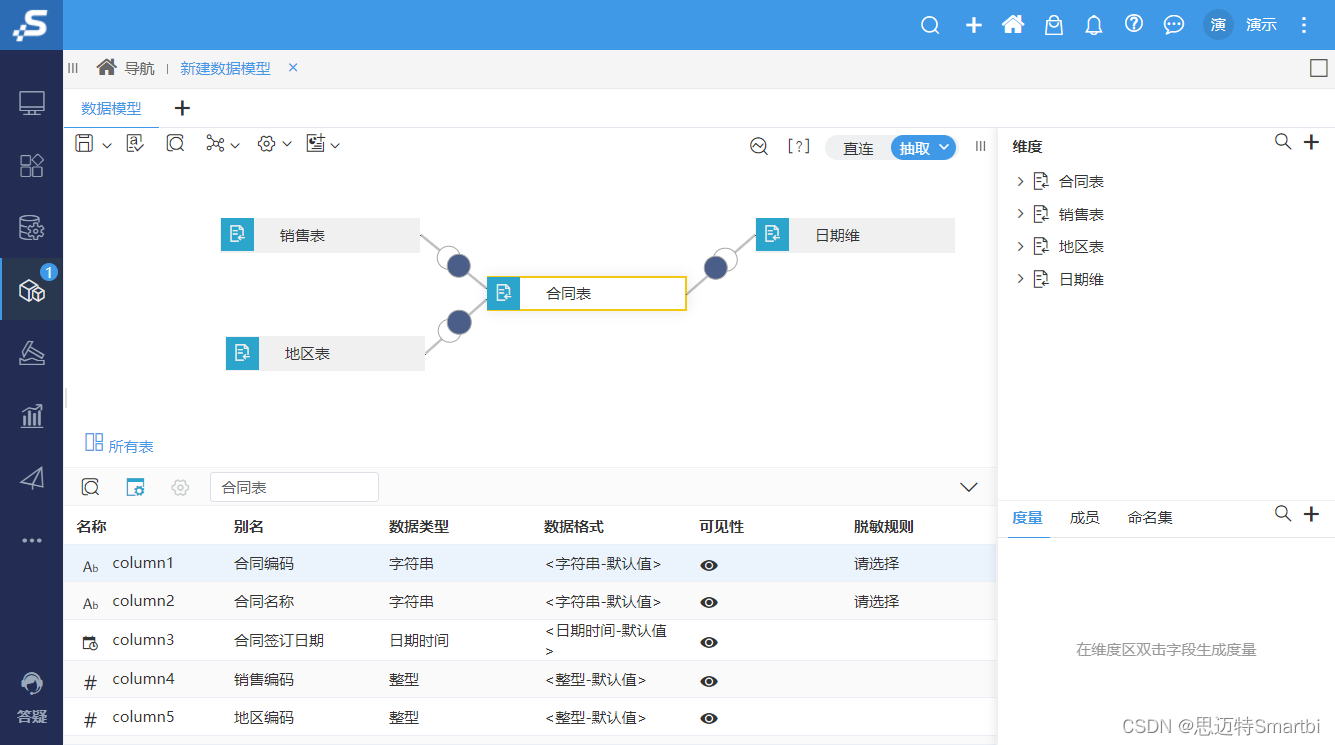
Task: Click the [?] parameter icon
Action: point(798,147)
